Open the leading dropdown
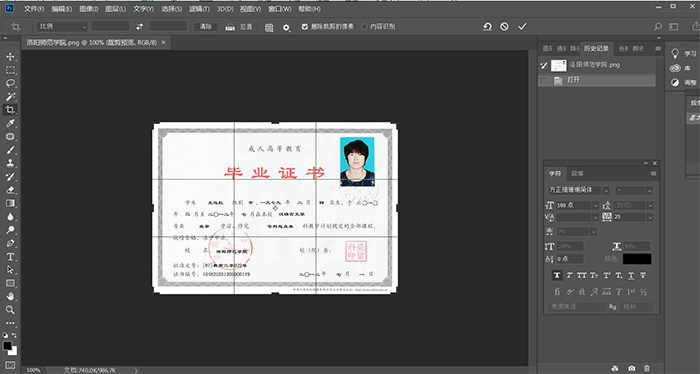This screenshot has width=700, height=374. point(650,205)
